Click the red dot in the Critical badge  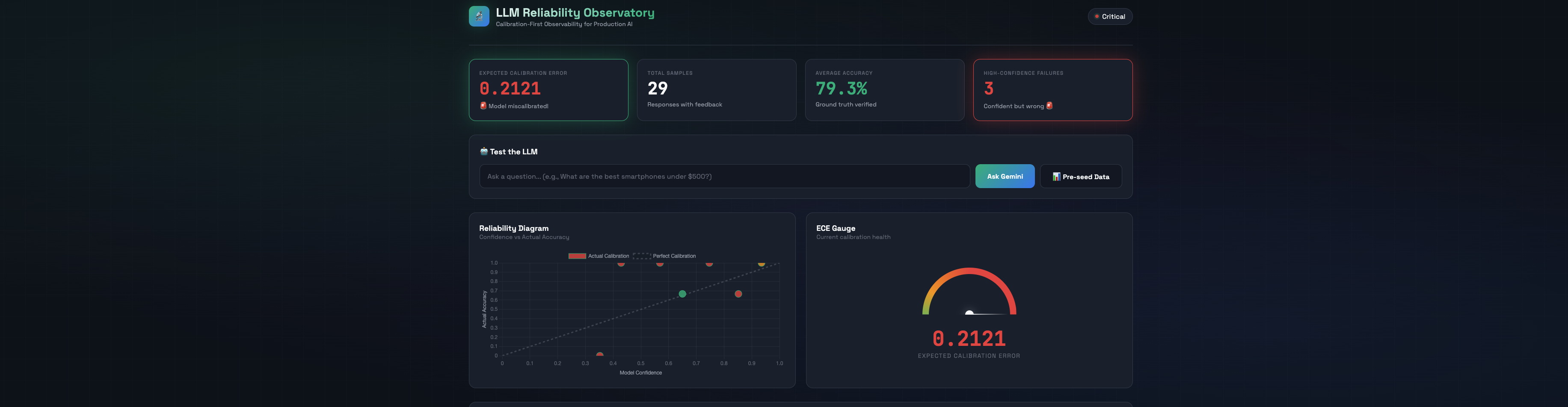coord(1097,16)
